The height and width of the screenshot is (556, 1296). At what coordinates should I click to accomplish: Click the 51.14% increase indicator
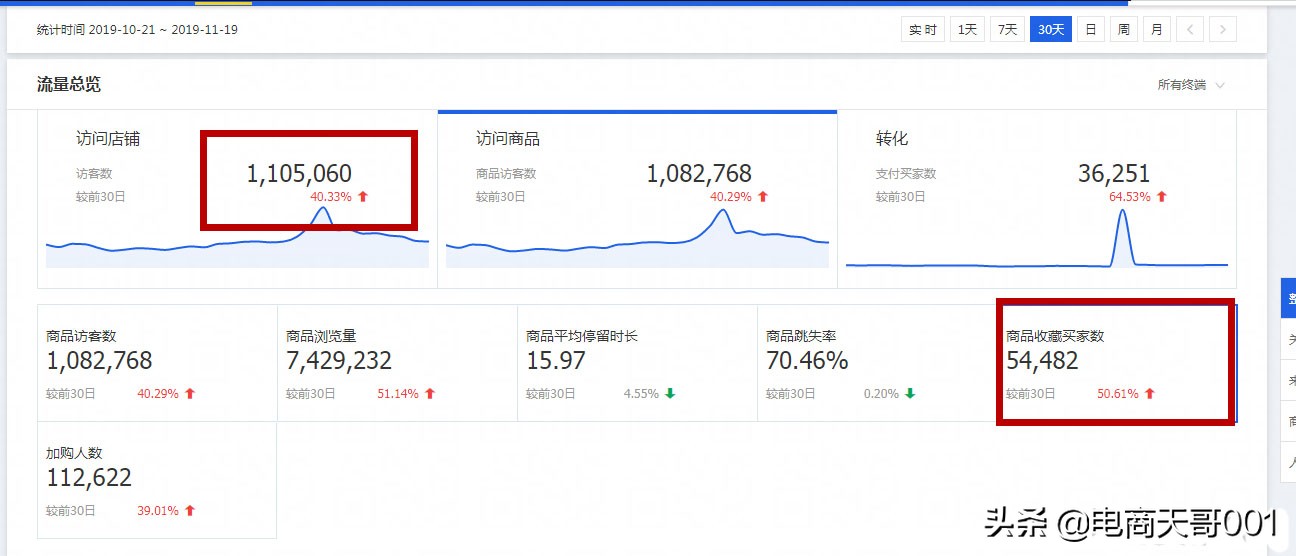coord(406,394)
